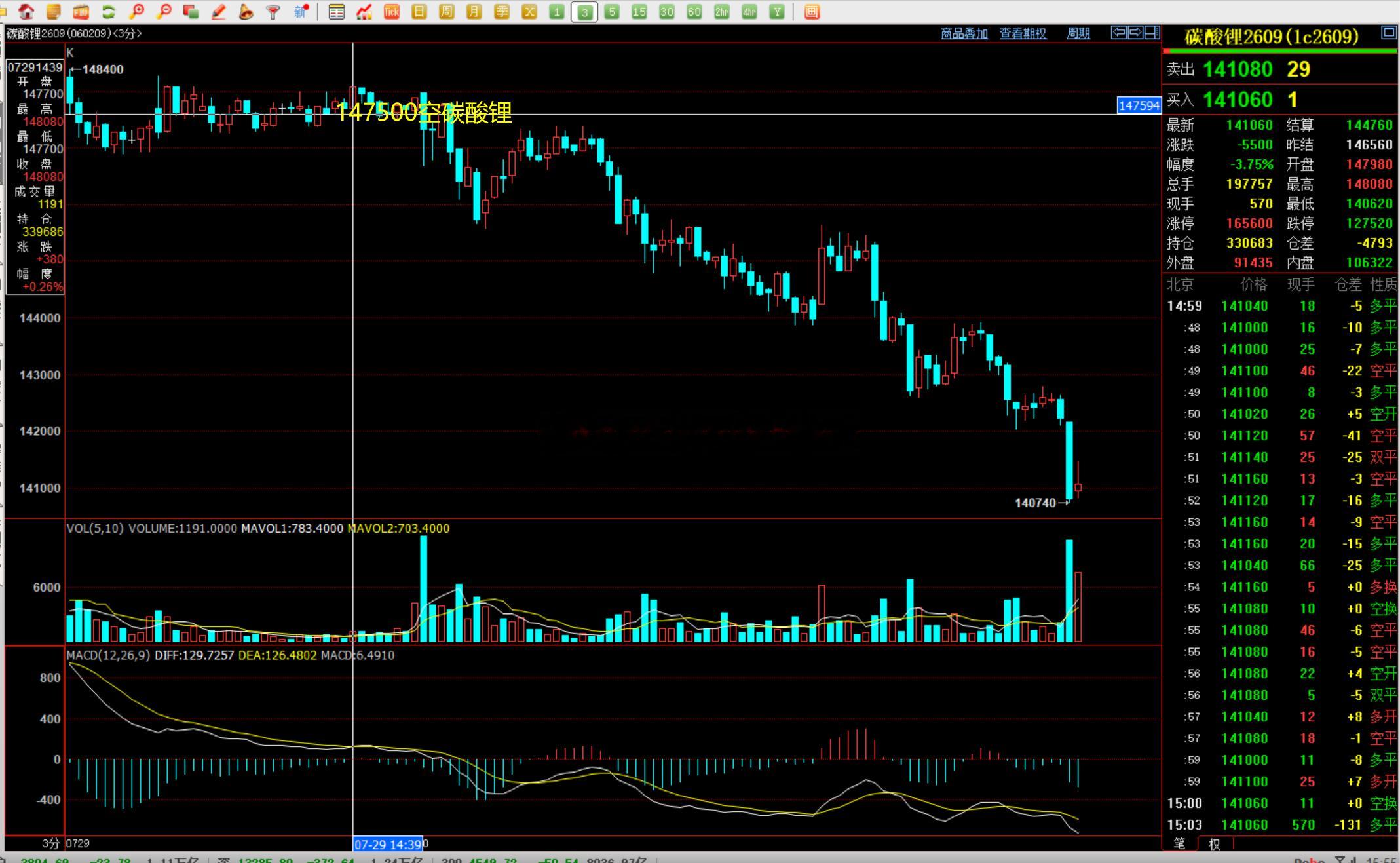Click the 性质 column header
Screen dimensions: 1400x863
tap(1383, 284)
